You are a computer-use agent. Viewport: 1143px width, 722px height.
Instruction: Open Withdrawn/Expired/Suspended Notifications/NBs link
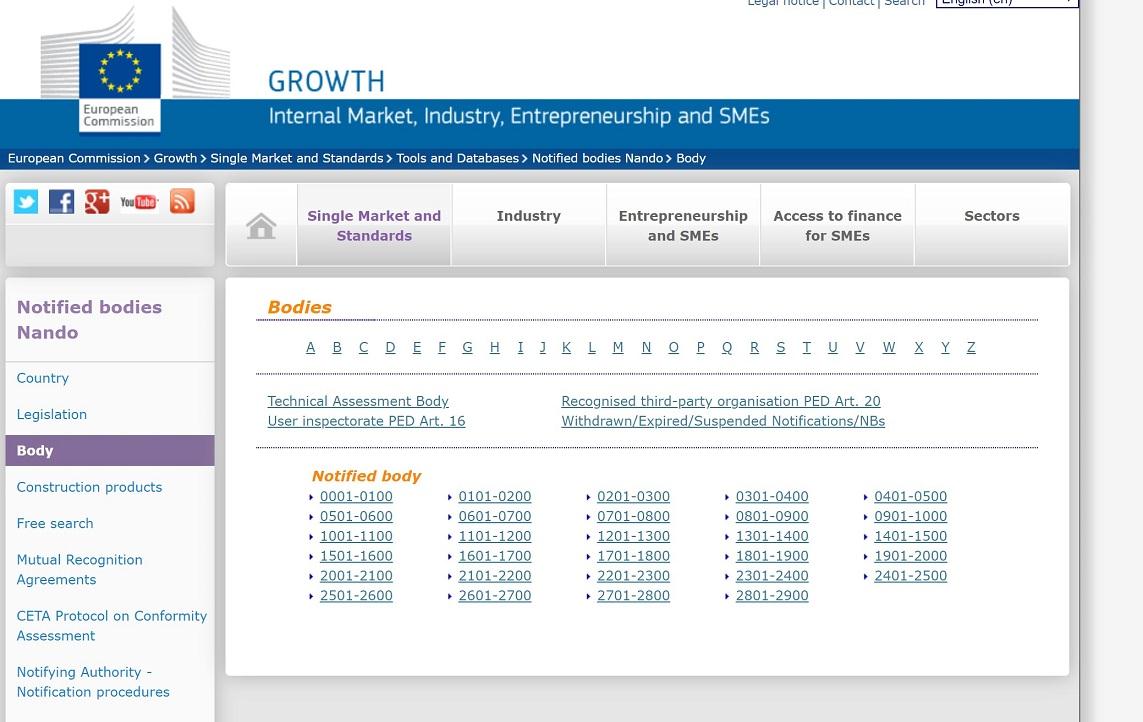coord(723,421)
